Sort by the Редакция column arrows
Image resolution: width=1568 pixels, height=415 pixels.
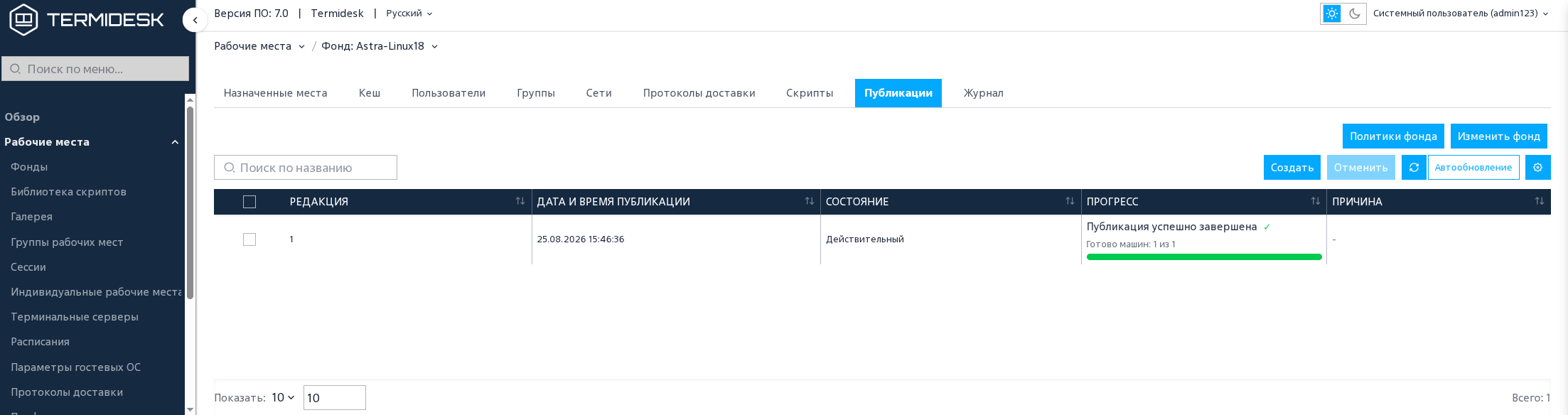[520, 202]
